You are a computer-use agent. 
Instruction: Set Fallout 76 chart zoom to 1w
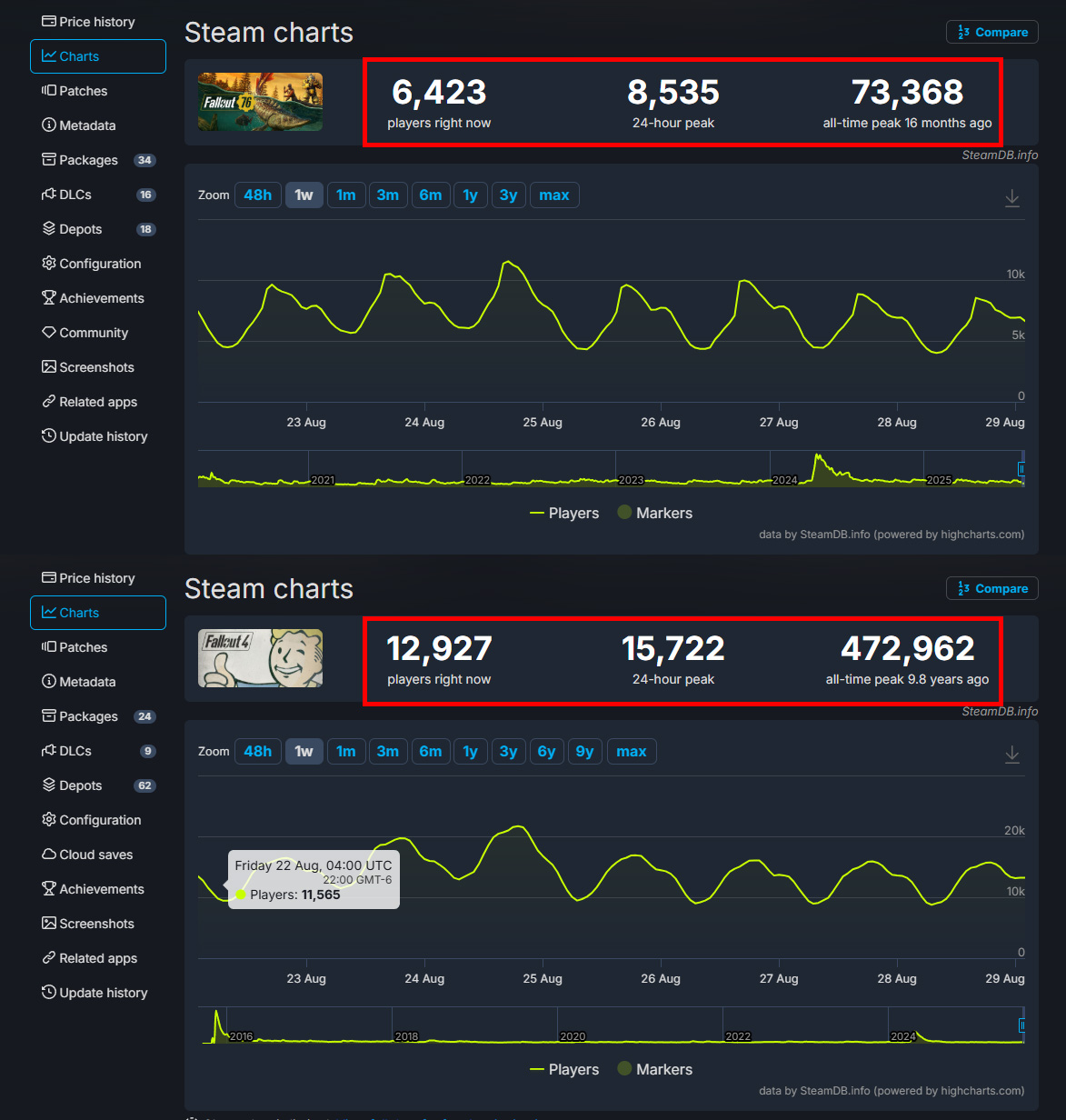pos(304,195)
